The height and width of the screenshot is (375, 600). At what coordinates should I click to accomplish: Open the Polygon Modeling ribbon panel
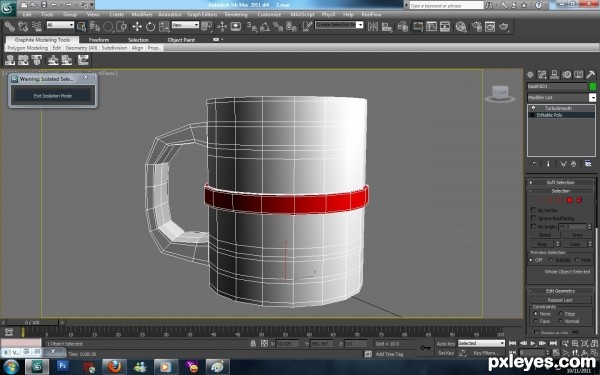pos(28,48)
